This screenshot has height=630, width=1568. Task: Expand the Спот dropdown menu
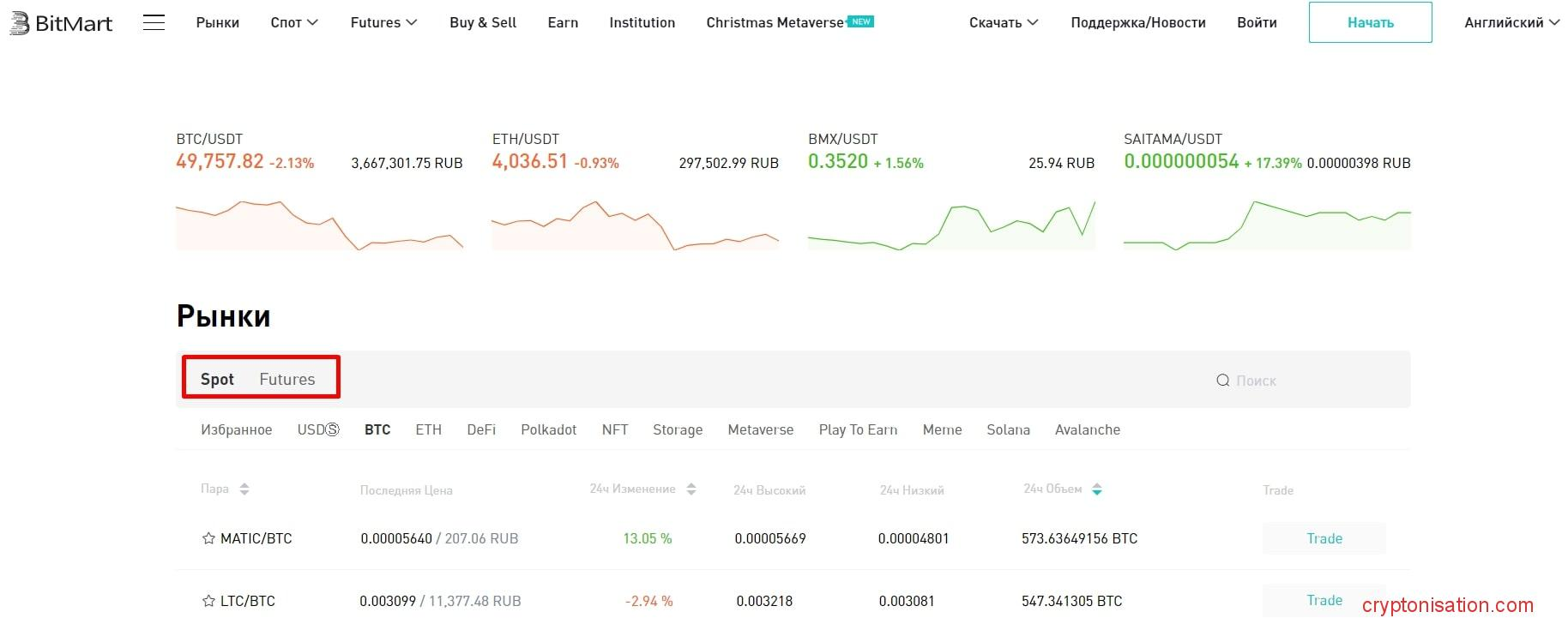coord(294,22)
